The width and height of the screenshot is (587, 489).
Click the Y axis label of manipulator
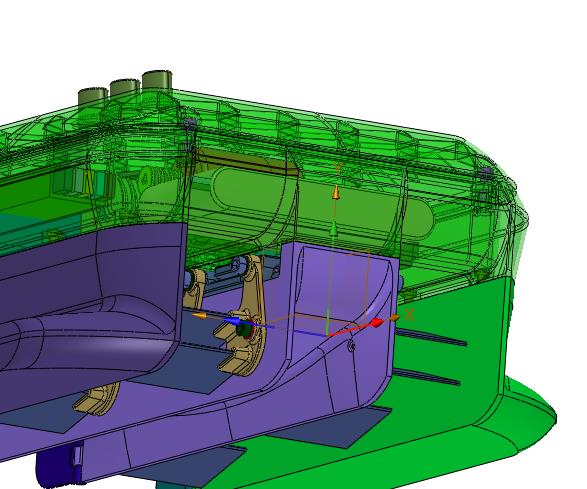click(338, 168)
